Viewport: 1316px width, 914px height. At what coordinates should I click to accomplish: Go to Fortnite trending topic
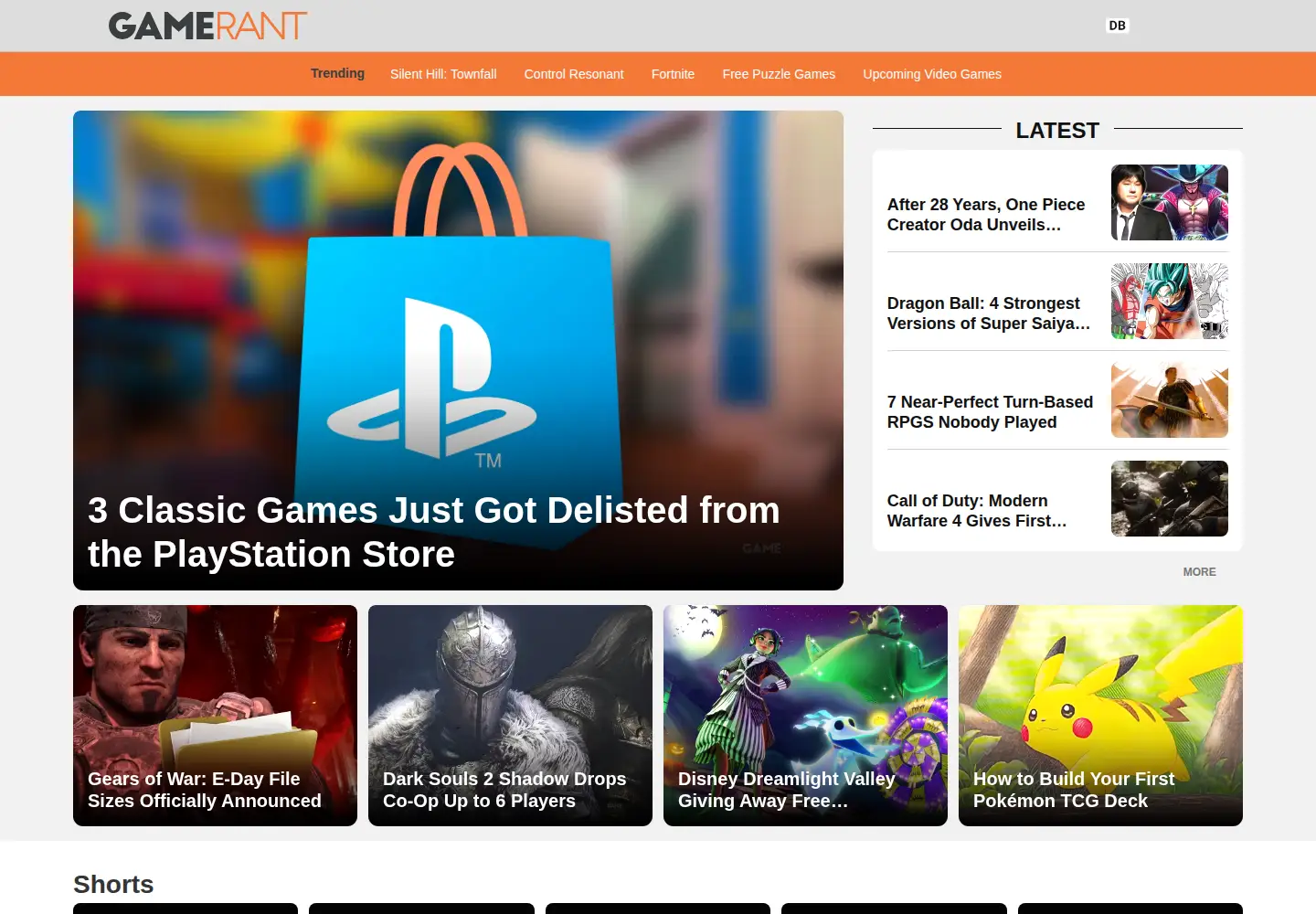tap(673, 74)
